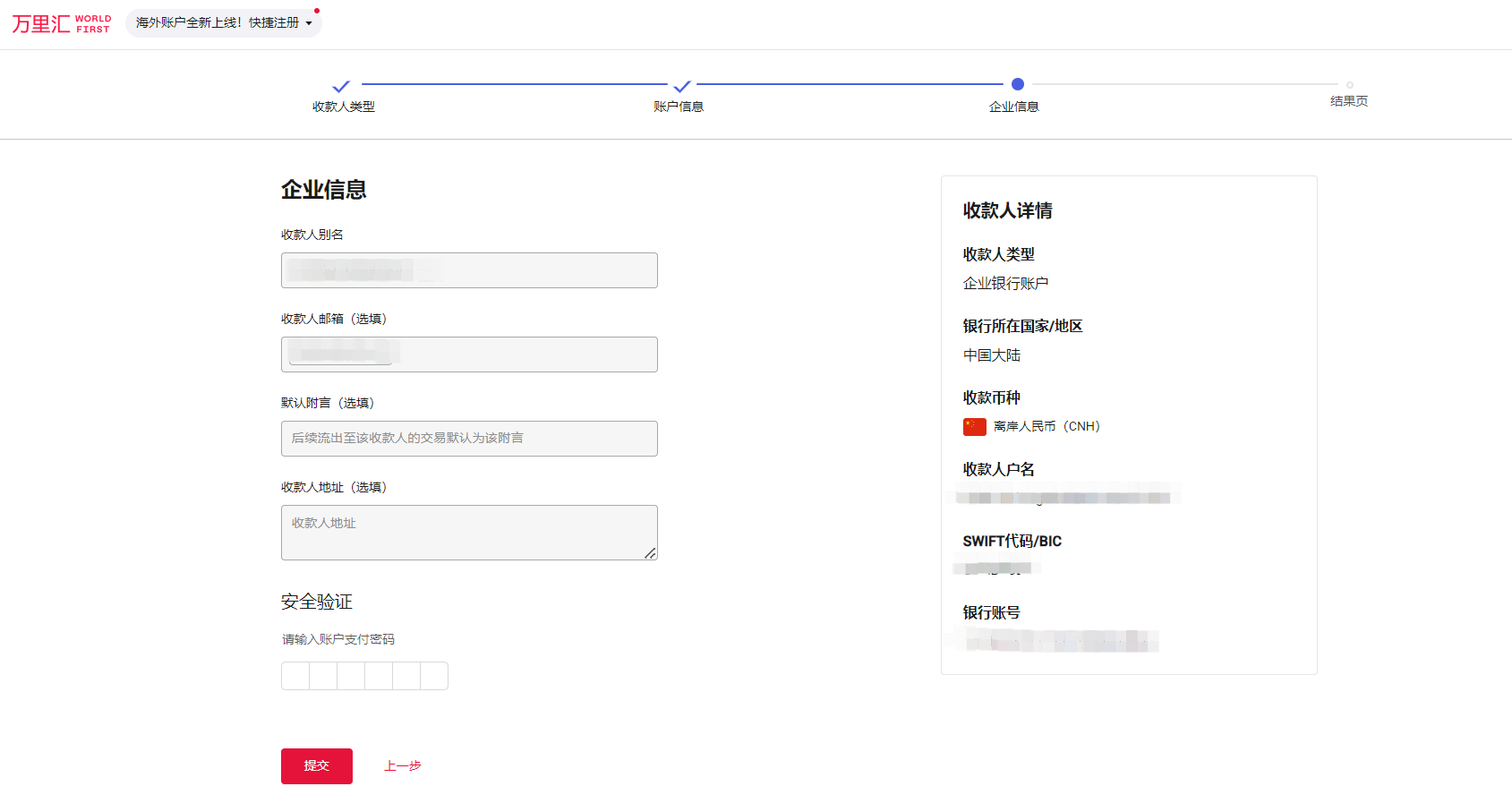Click the 账户信息 step label
Screen dimensions: 1512x786
pyautogui.click(x=678, y=107)
